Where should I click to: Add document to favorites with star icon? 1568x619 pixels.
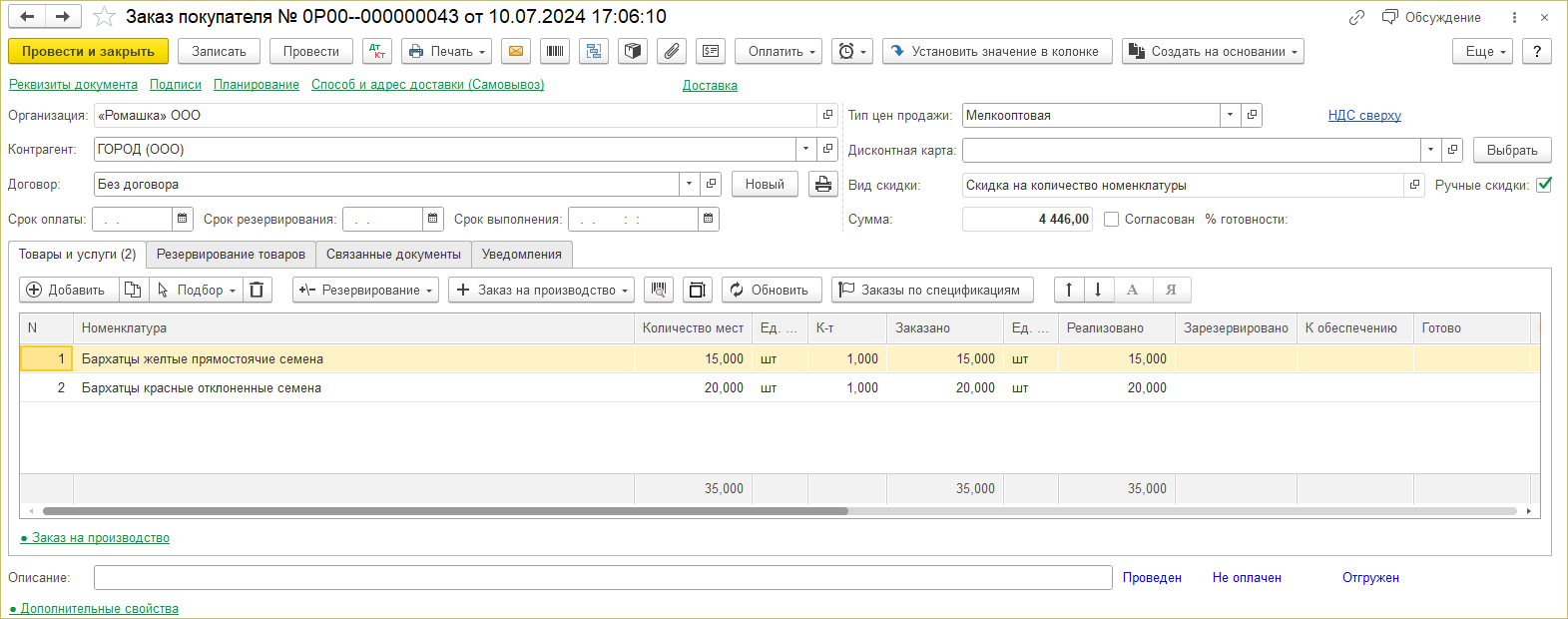click(104, 17)
